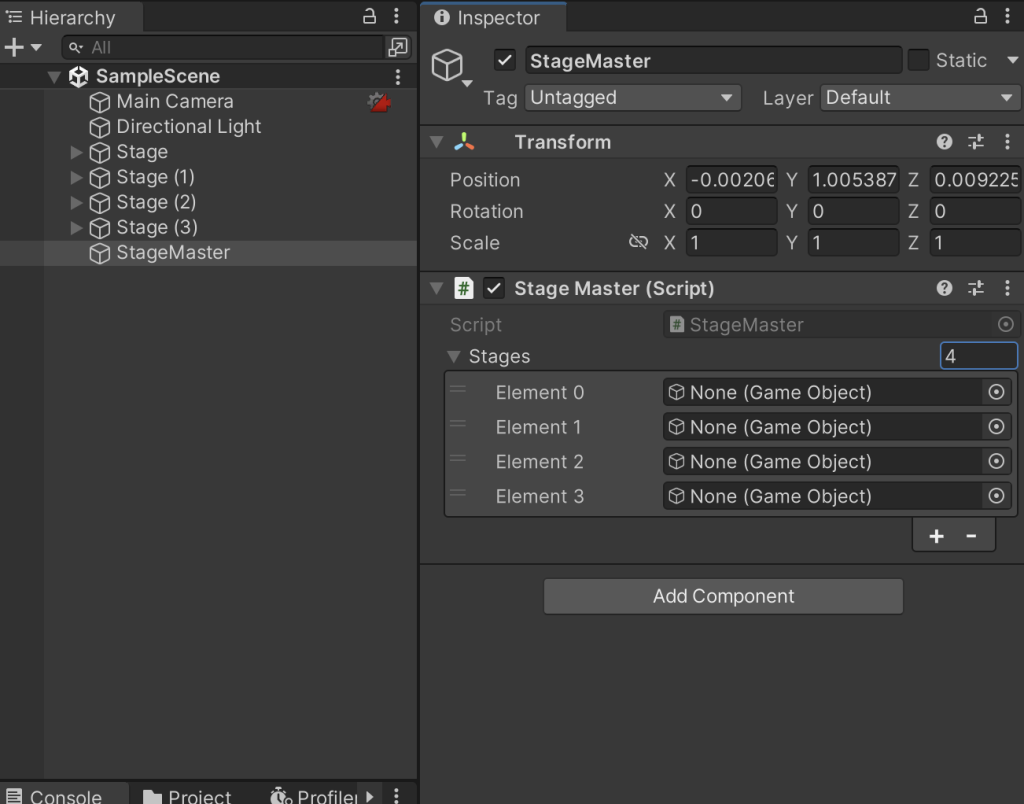1024x804 pixels.
Task: Expand the Stage object
Action: coord(76,152)
